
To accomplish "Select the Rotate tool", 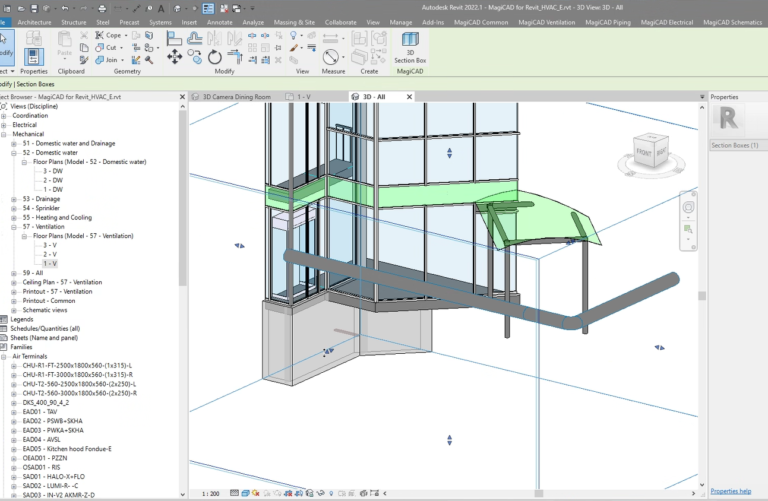I will (215, 57).
